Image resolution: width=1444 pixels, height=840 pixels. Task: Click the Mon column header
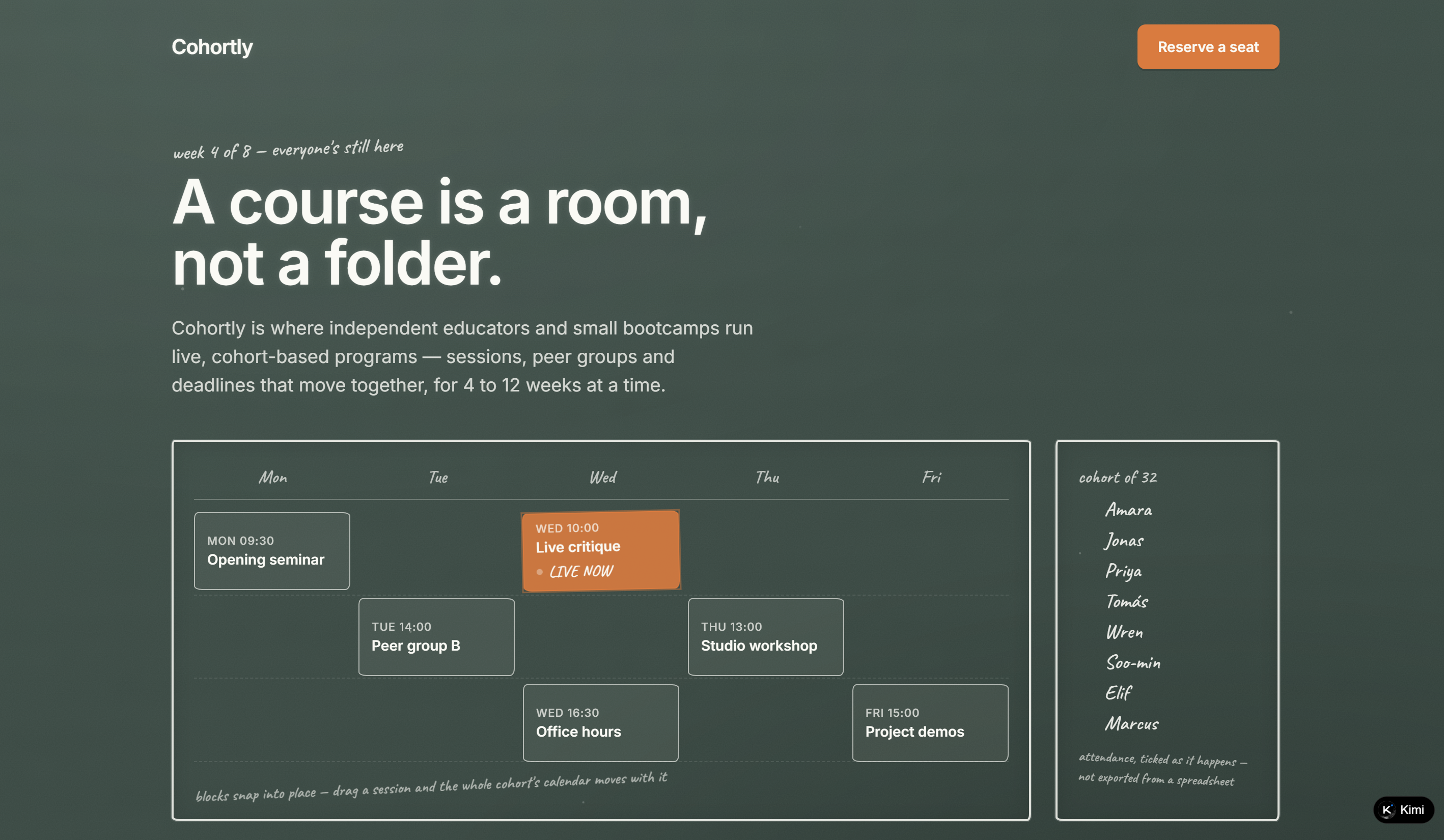[x=273, y=478]
